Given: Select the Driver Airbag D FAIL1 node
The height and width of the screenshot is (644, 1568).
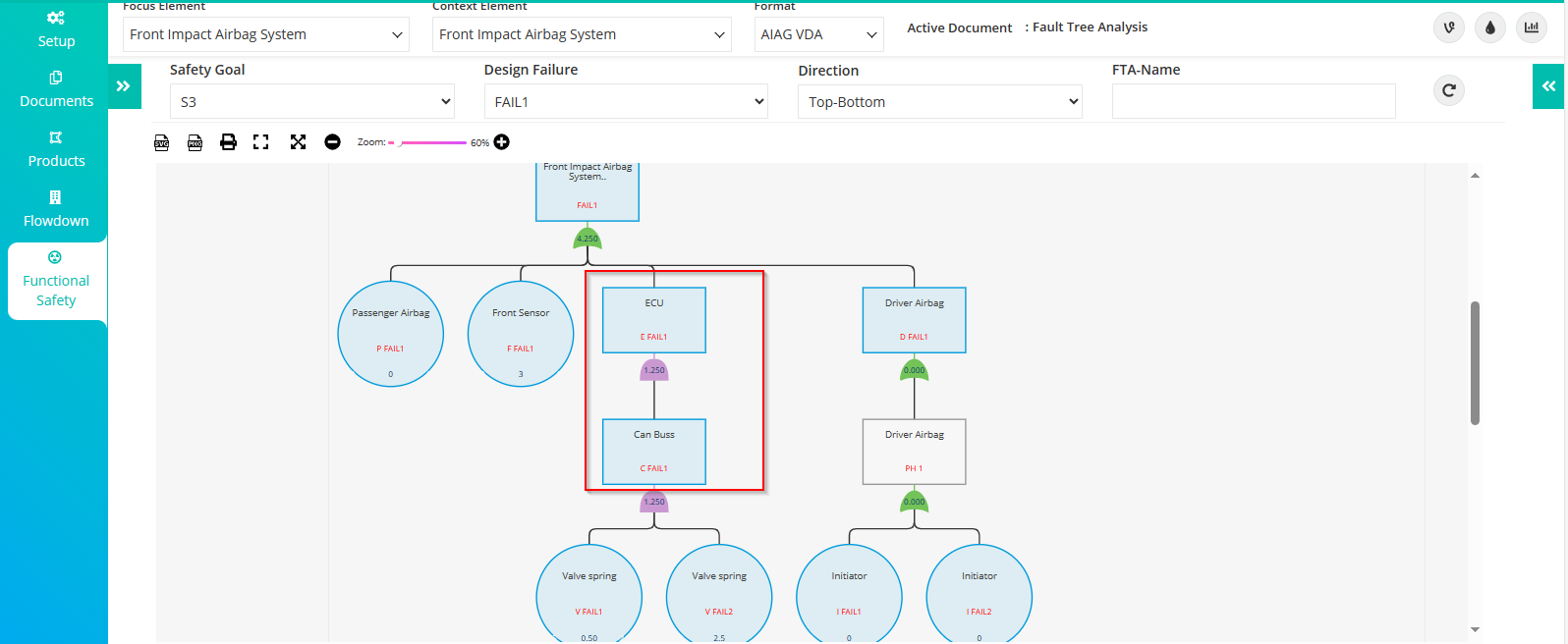Looking at the screenshot, I should (x=915, y=320).
